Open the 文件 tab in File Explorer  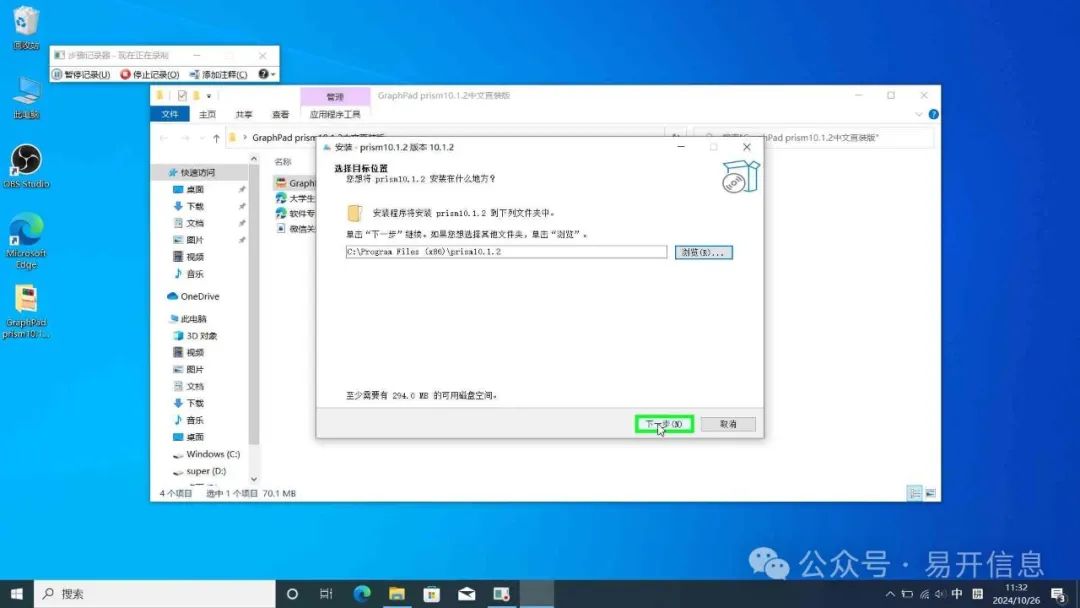coord(169,114)
